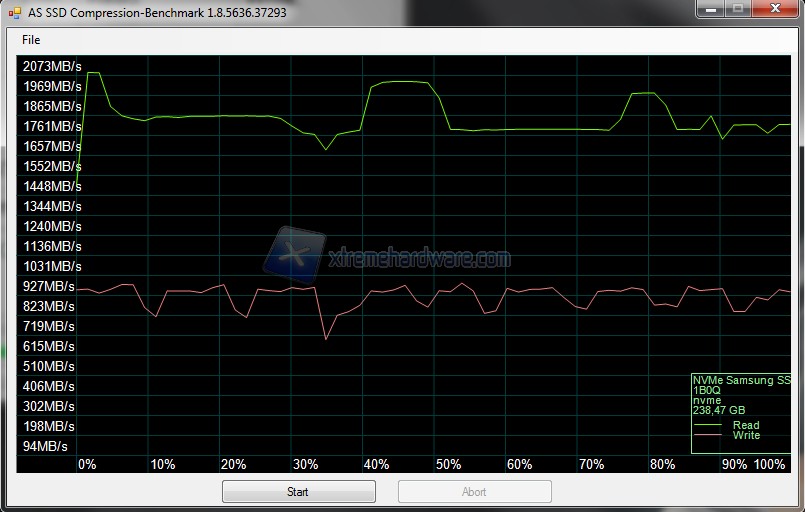Click the 2073MB/s axis label
Viewport: 805px width, 512px height.
pos(51,66)
